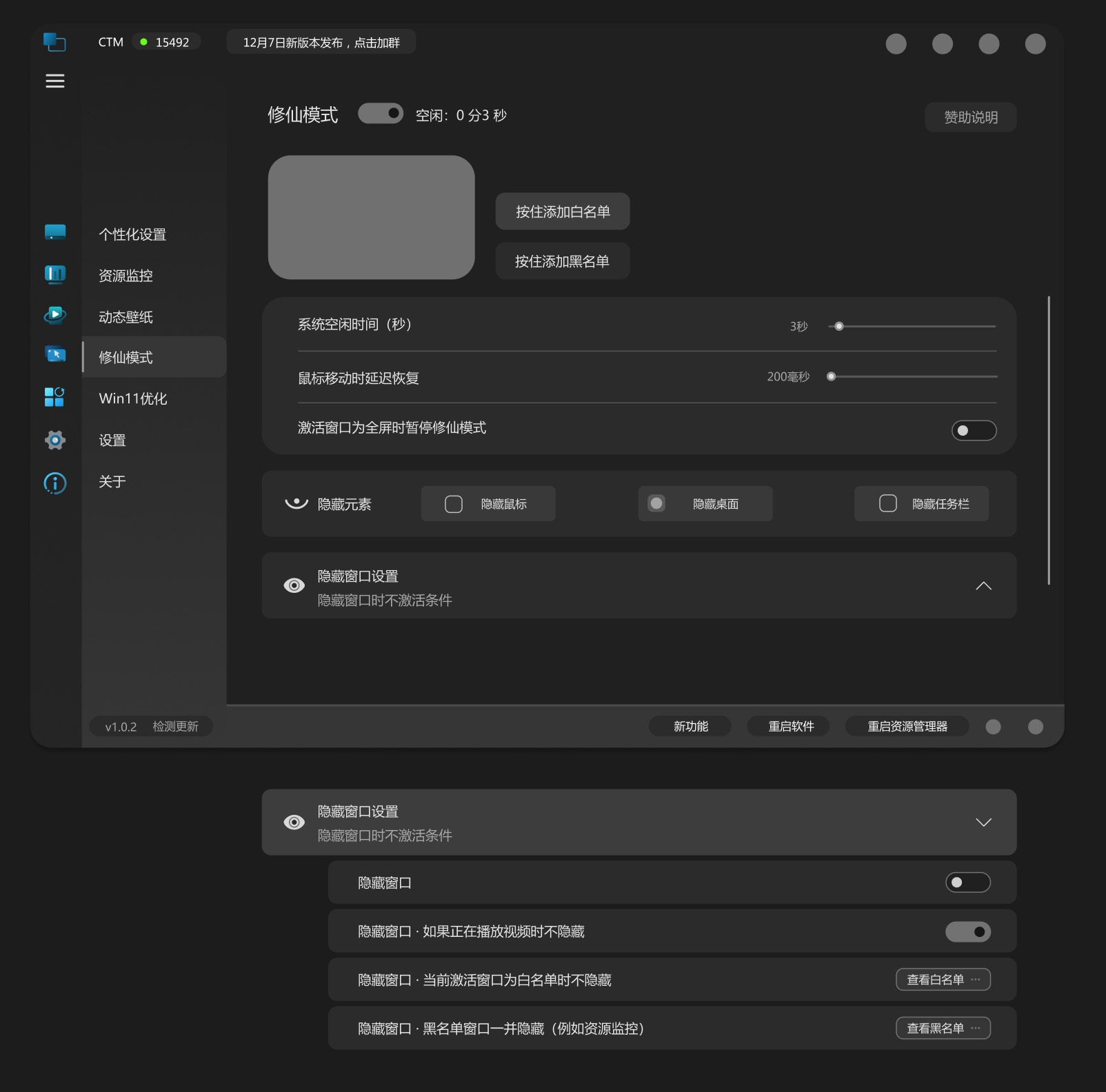1106x1092 pixels.
Task: Check the 隐藏任务栏 checkbox
Action: click(888, 503)
